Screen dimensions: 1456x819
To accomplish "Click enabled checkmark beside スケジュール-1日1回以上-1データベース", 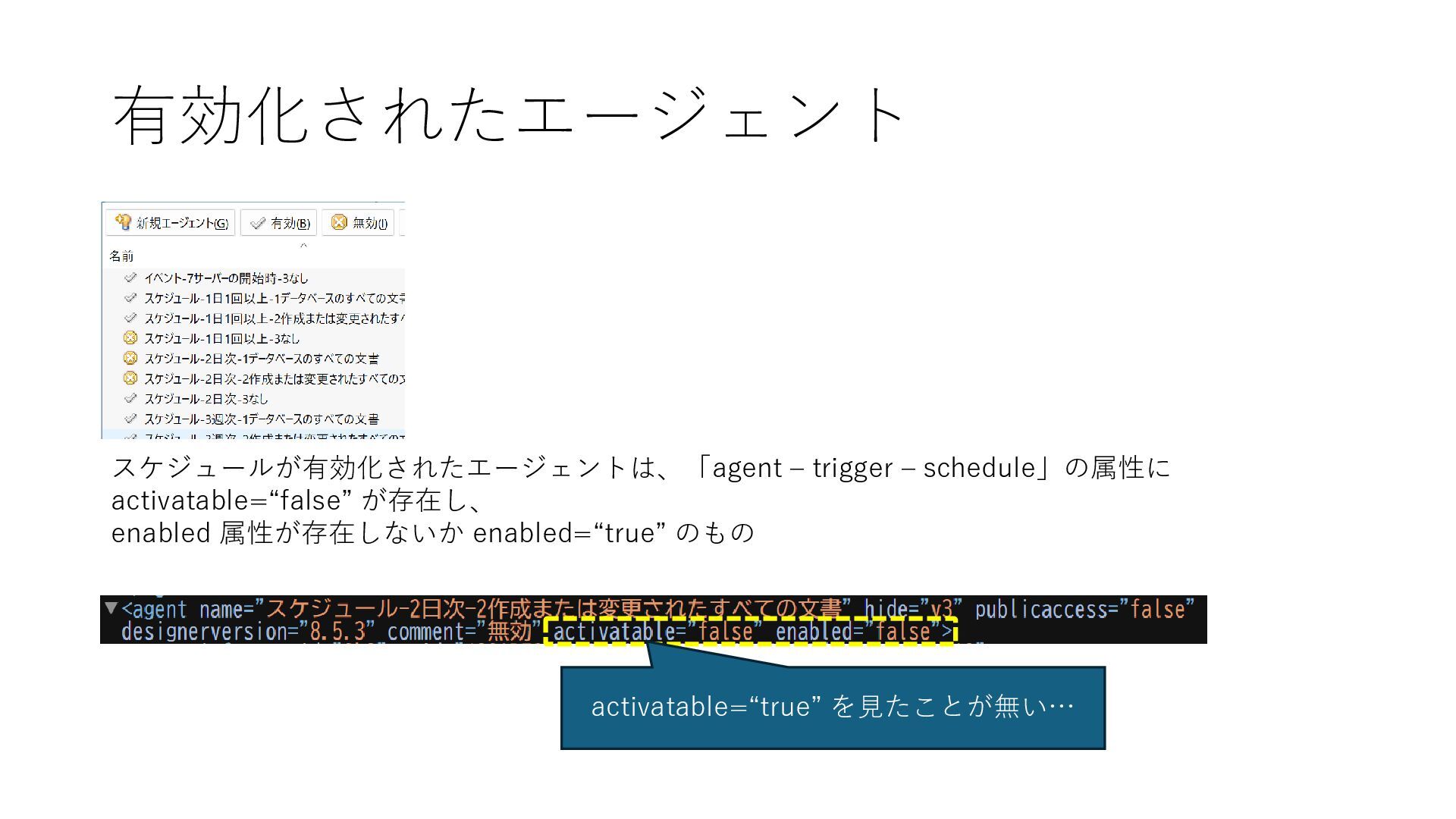I will pos(130,298).
